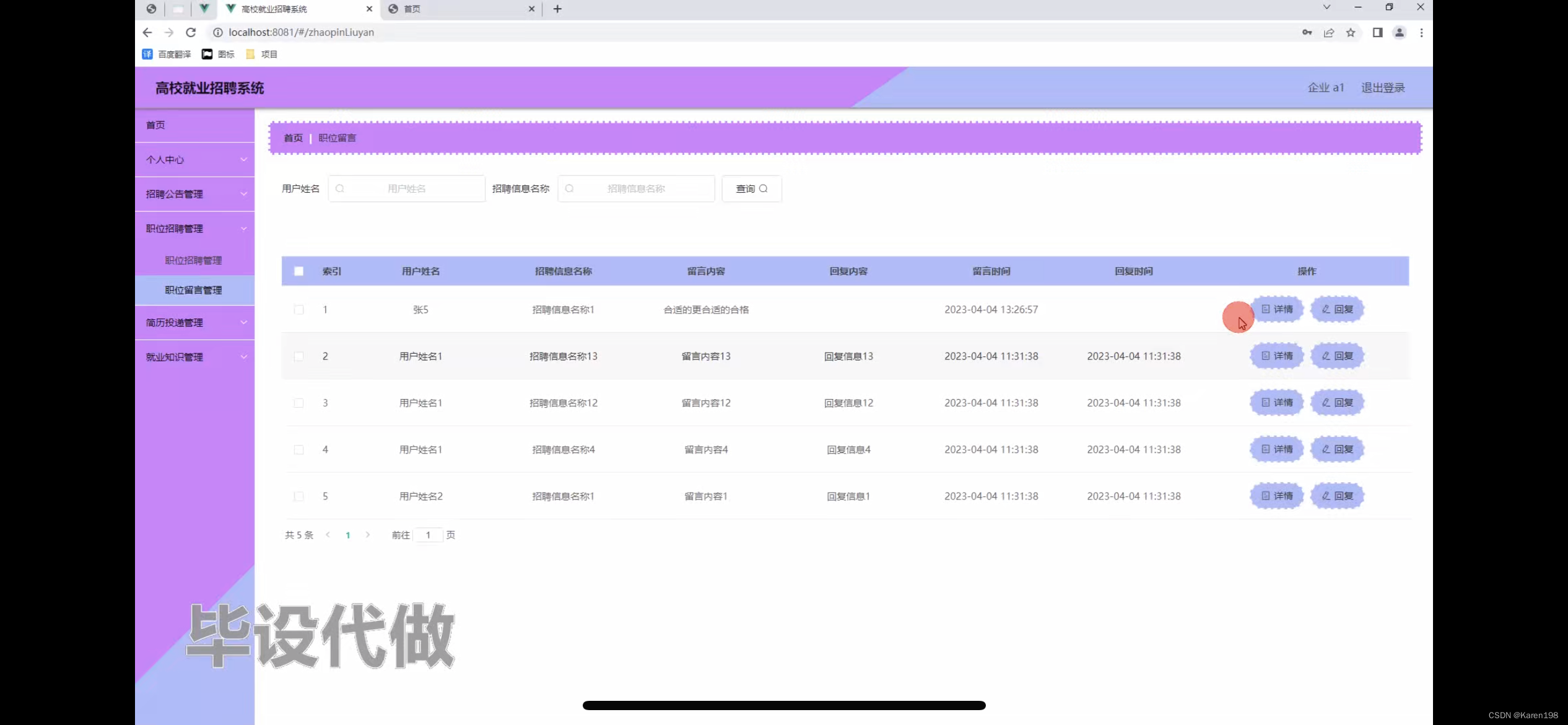This screenshot has width=1568, height=725.
Task: Click 留言内容 cell 合适的更合适的合格
Action: tap(706, 309)
